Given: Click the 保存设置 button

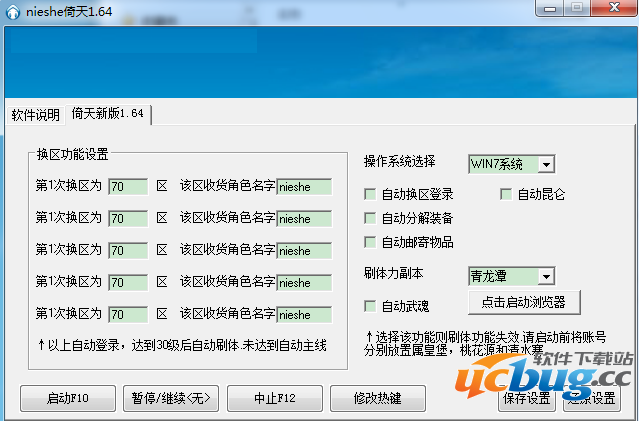Looking at the screenshot, I should tap(526, 398).
